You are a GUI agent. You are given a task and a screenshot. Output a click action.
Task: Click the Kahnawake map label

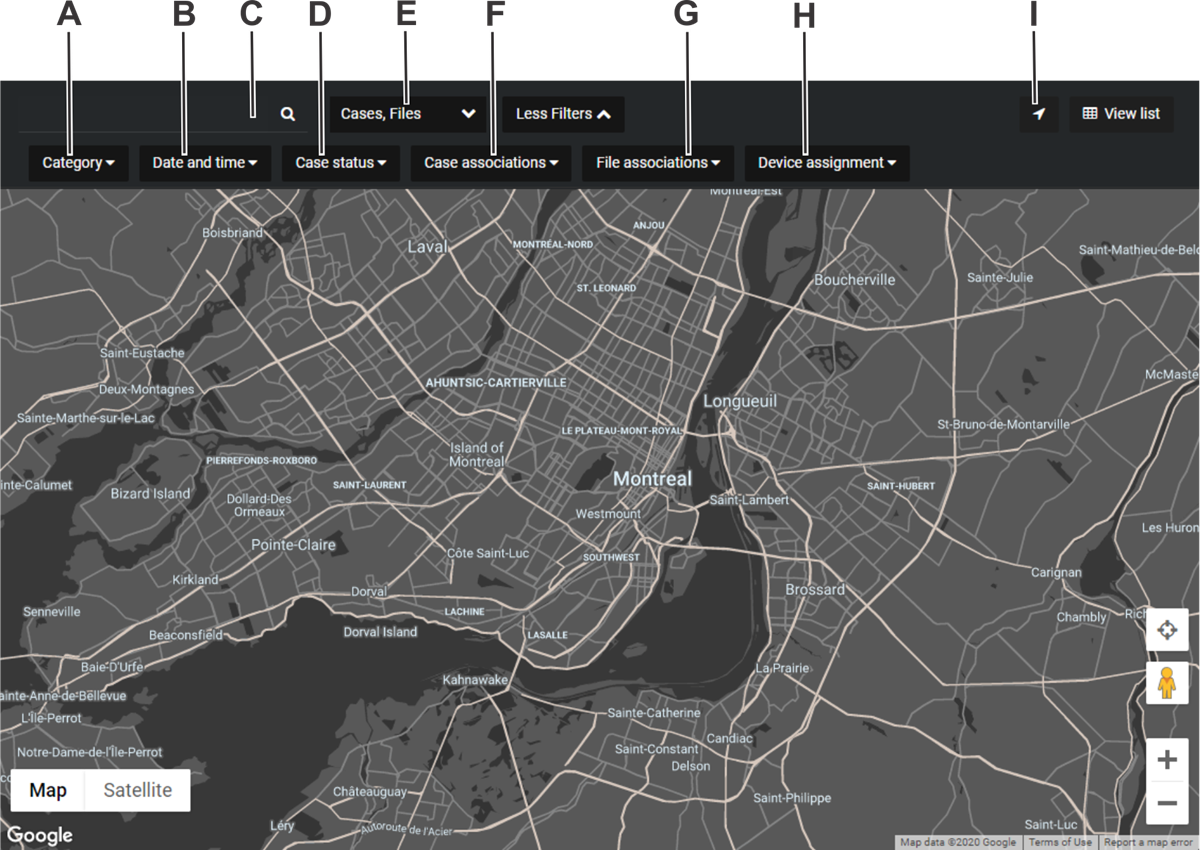point(476,680)
